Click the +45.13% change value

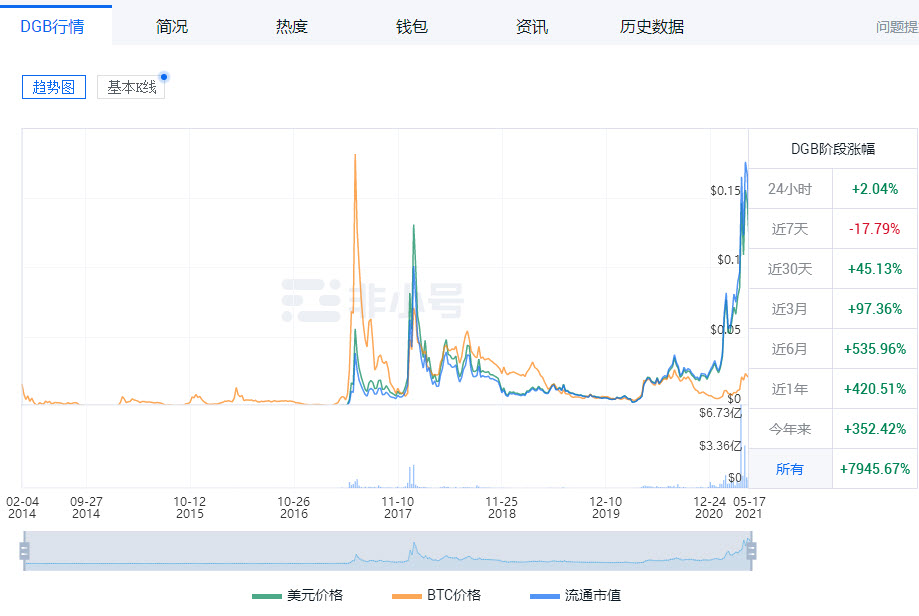874,268
